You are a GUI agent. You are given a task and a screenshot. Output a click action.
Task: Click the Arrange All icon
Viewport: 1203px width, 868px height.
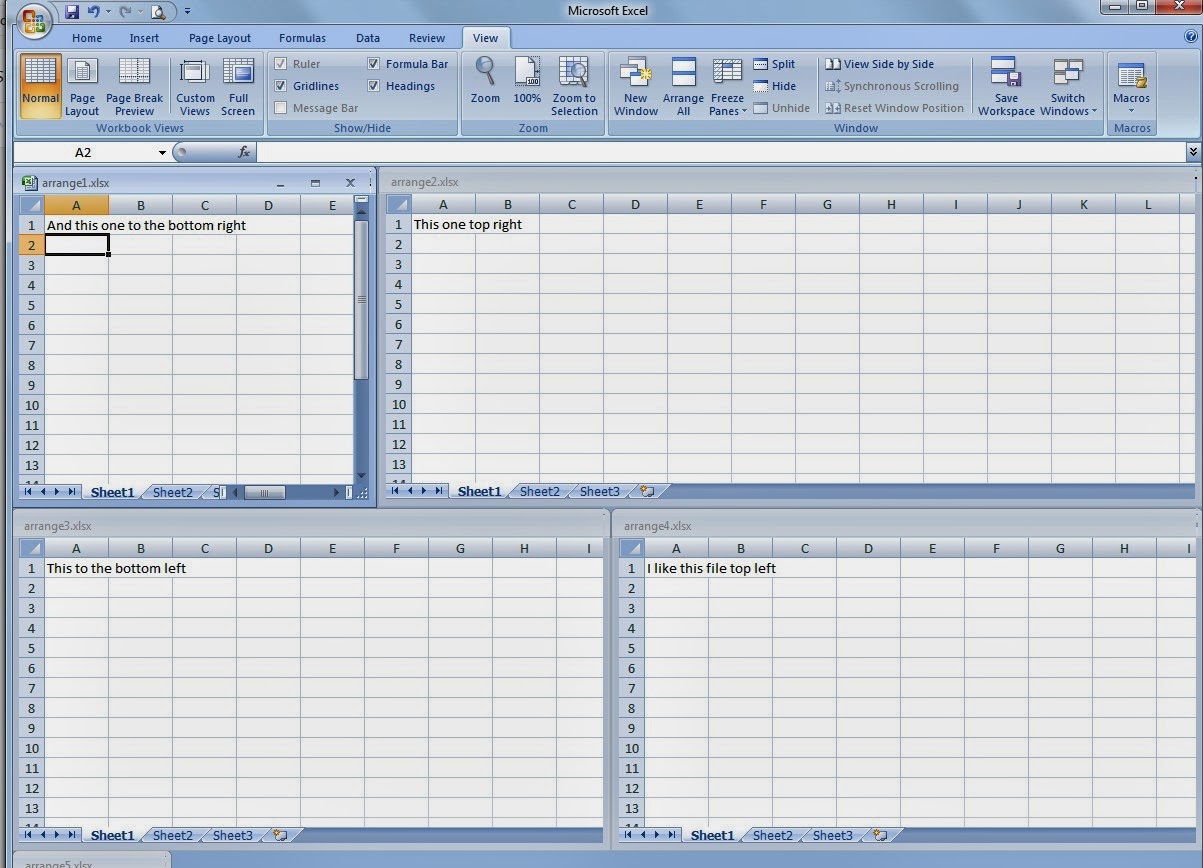coord(682,86)
